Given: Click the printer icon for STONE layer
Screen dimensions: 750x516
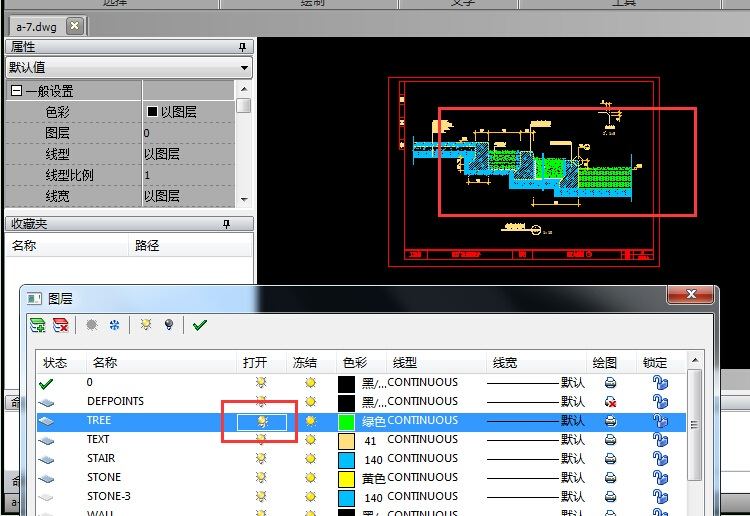Looking at the screenshot, I should 610,478.
